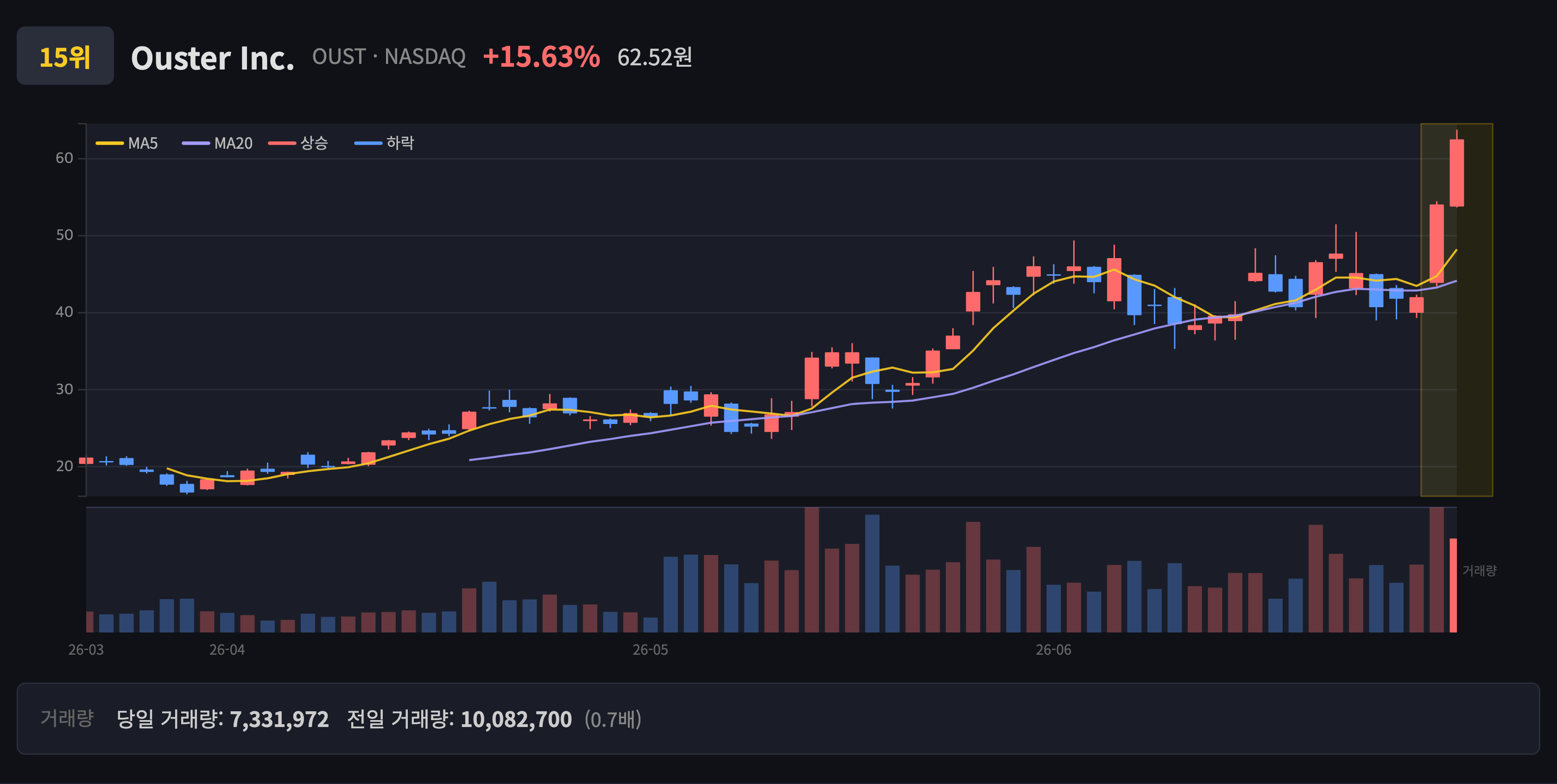
Task: Click the 62.52원 price value
Action: [655, 57]
